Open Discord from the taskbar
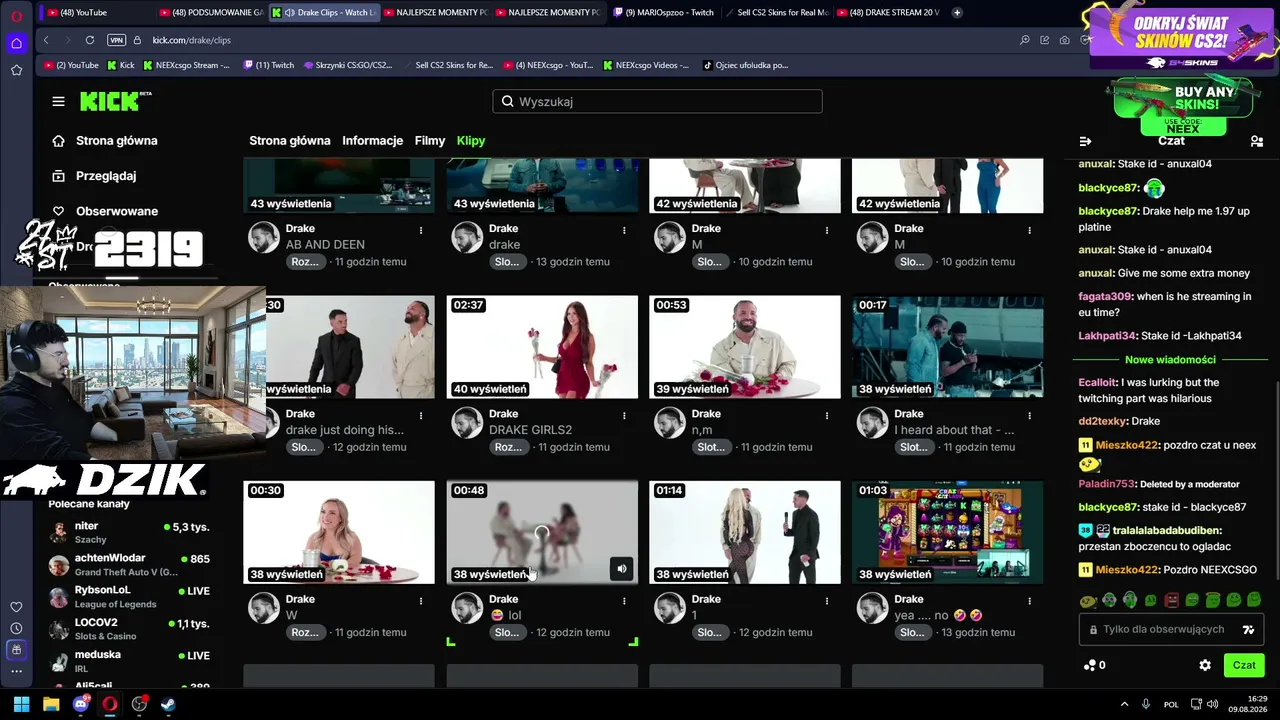 (81, 704)
